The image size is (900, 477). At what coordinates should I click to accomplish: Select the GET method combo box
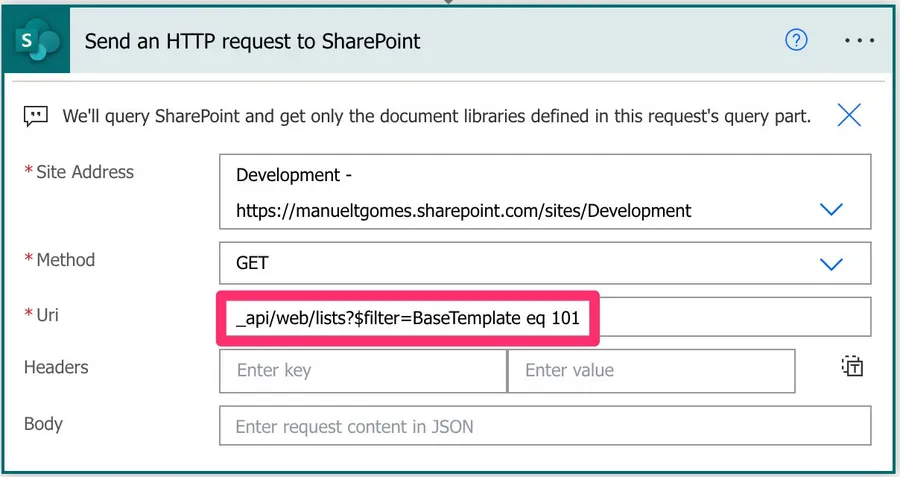tap(520, 264)
